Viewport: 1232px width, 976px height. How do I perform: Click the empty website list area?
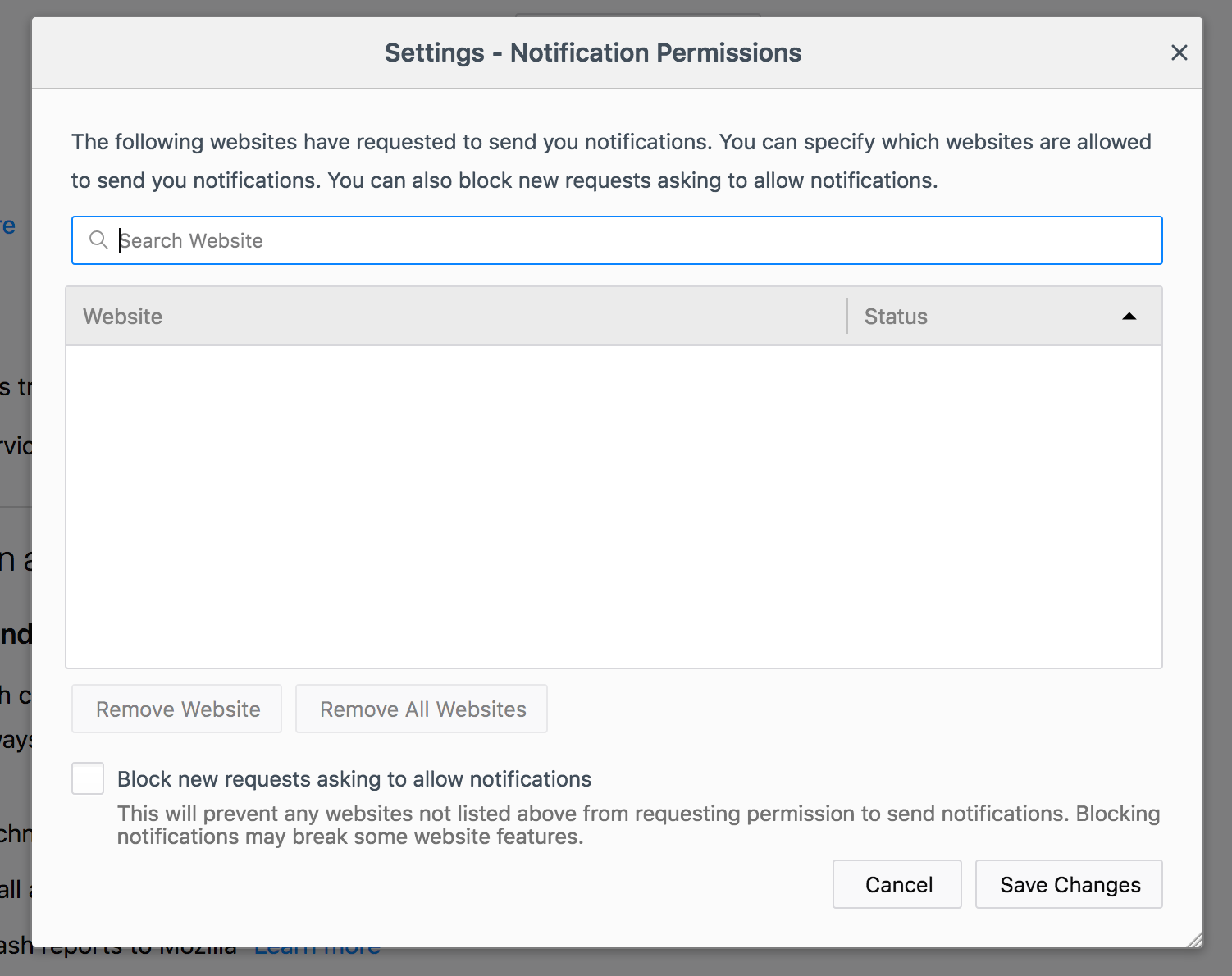tap(614, 506)
